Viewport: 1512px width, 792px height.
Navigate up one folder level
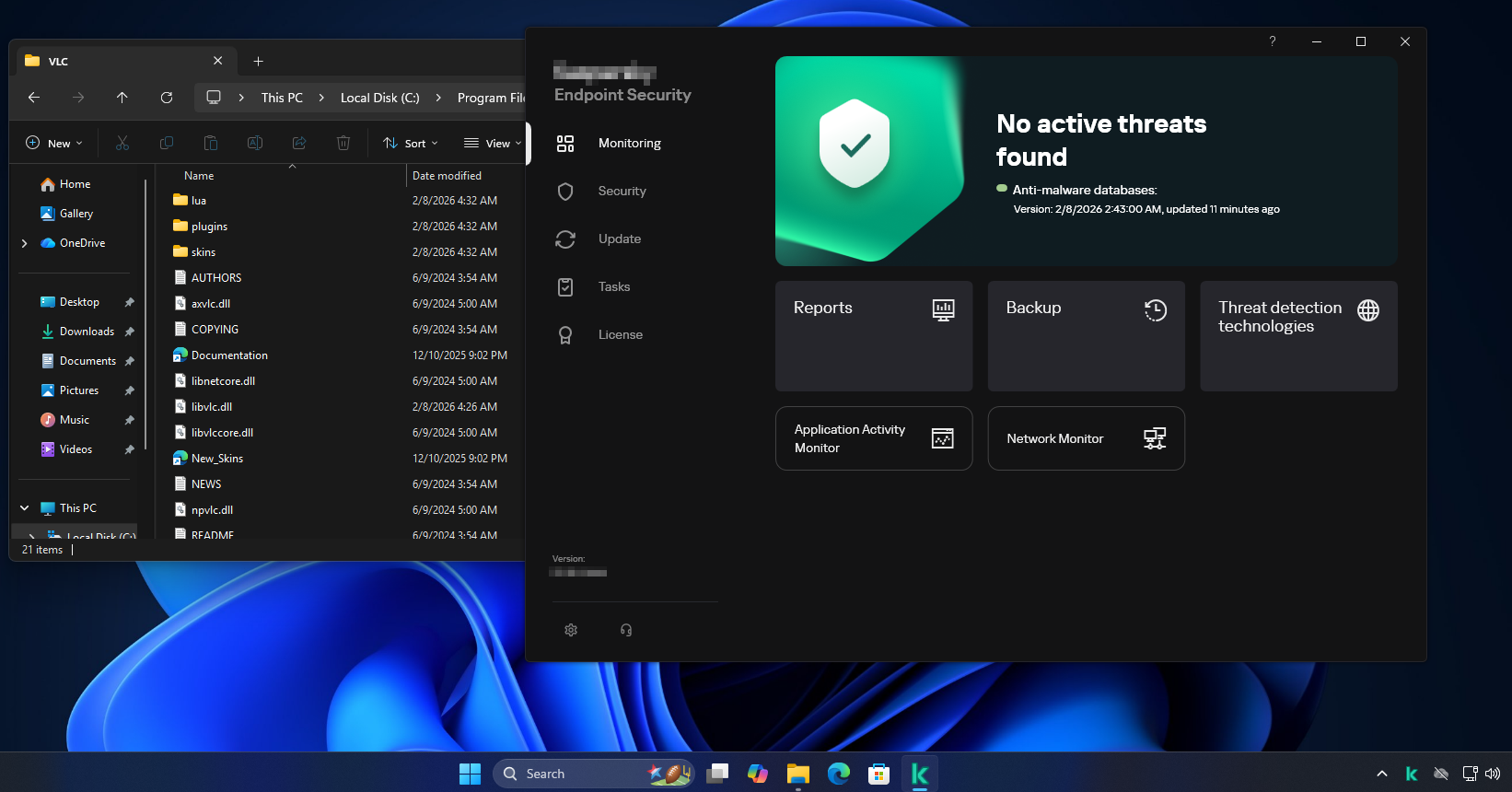[122, 98]
